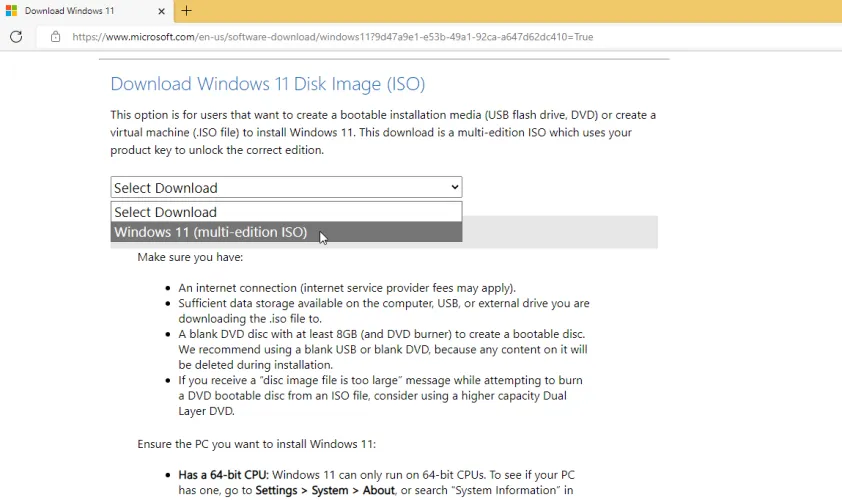Close the Download Windows 11 tab
This screenshot has width=842, height=500.
click(x=162, y=11)
